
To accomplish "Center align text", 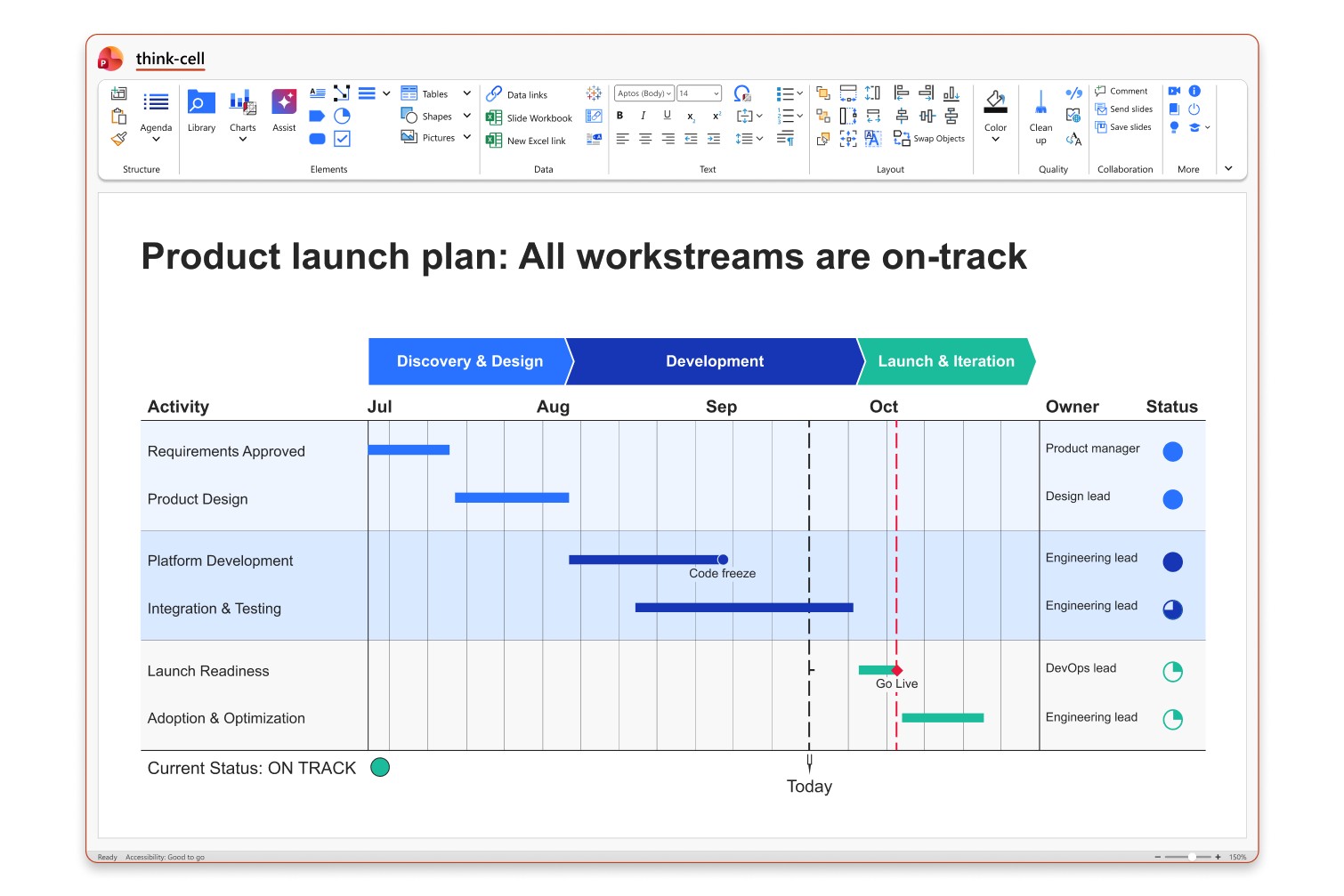I will click(x=645, y=139).
